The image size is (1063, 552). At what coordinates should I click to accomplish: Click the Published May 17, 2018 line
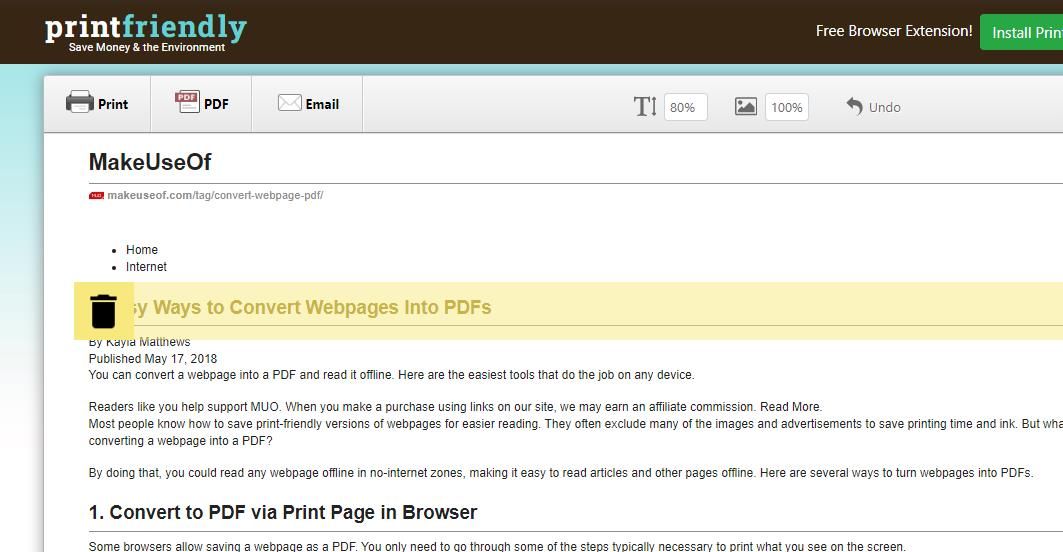153,359
